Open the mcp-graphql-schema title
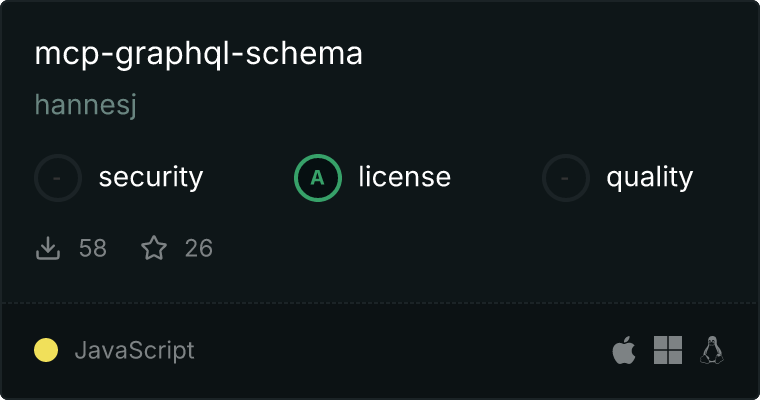Screen dimensions: 760x400 click(x=198, y=54)
